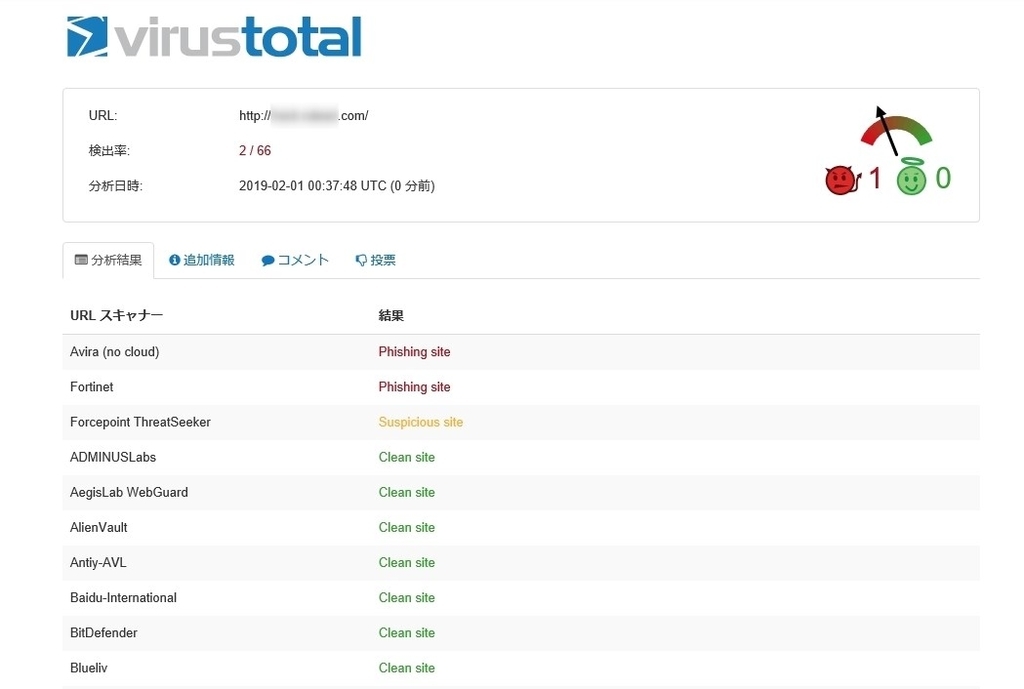Click the 検出率 label
Viewport: 1024px width, 689px height.
(109, 151)
